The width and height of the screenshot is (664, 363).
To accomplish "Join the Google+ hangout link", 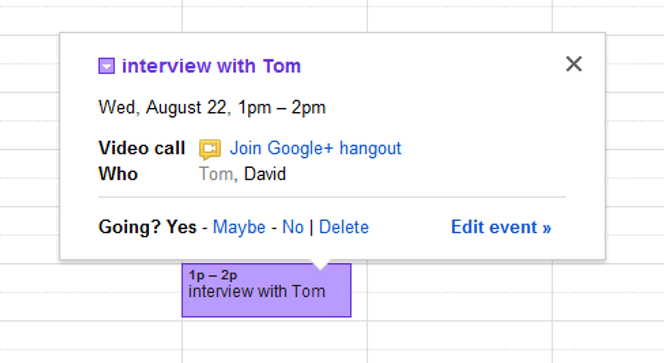I will (315, 148).
